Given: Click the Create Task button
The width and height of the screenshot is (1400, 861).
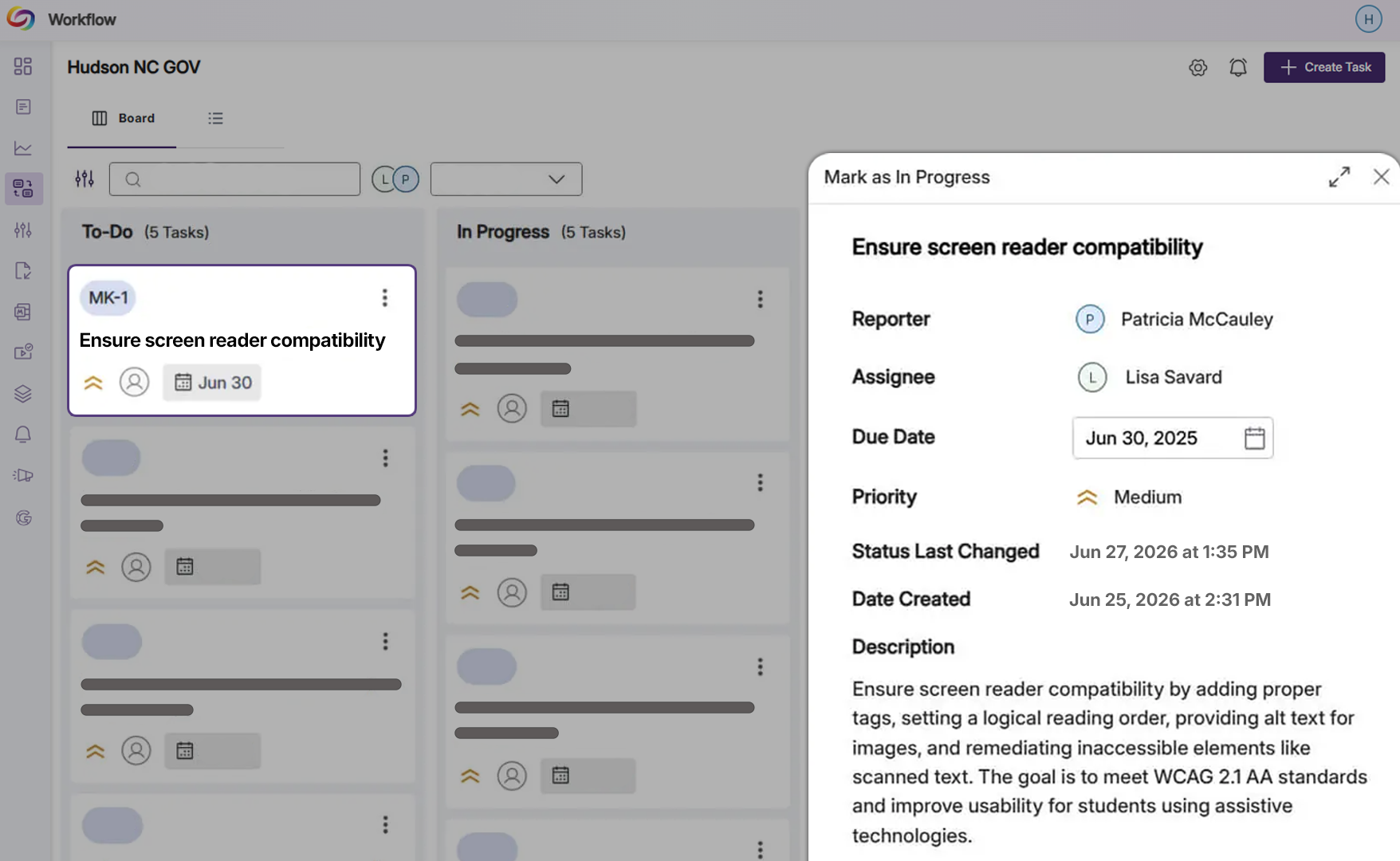Looking at the screenshot, I should 1324,67.
